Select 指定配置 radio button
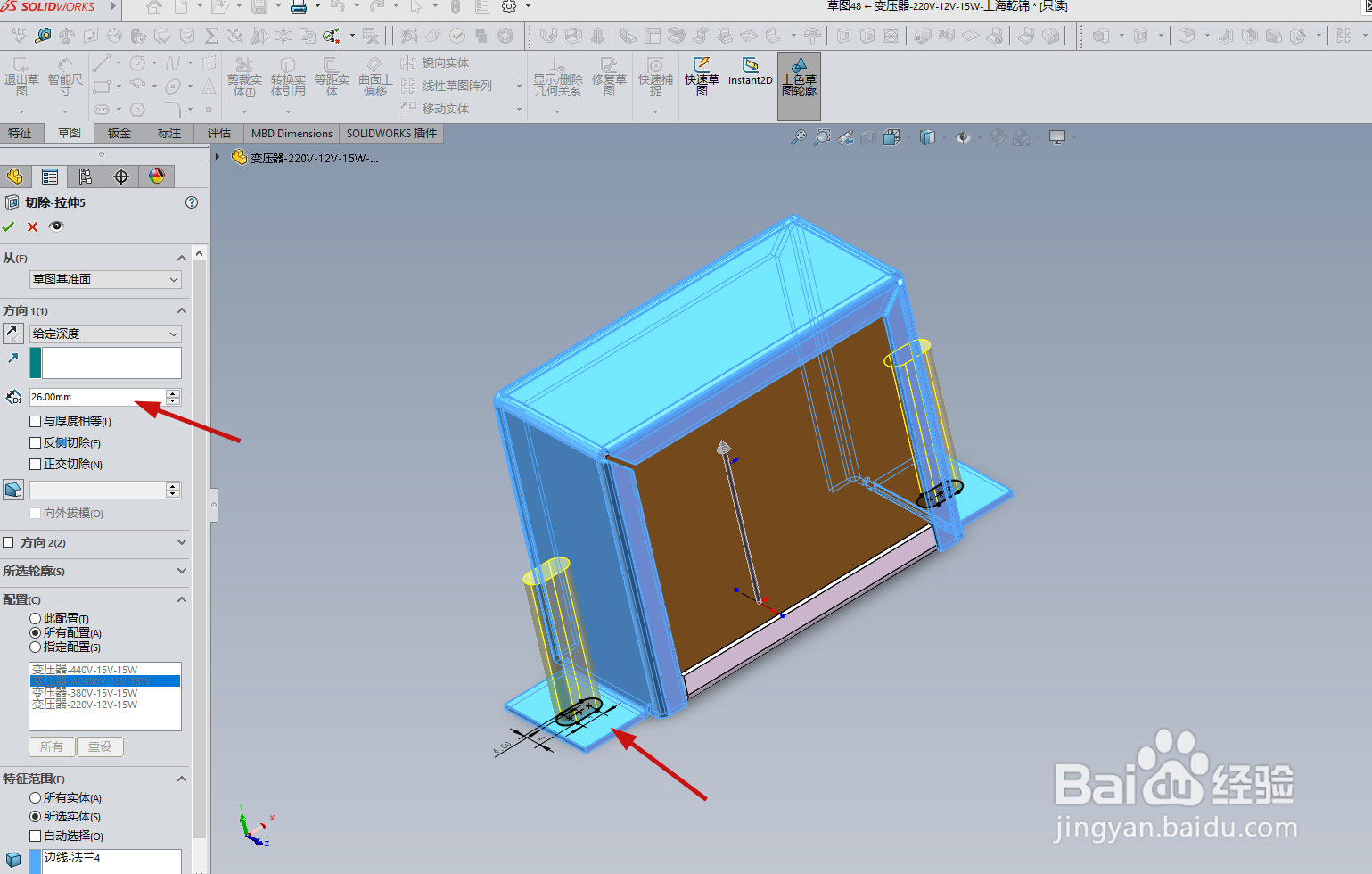1372x874 pixels. [x=36, y=647]
